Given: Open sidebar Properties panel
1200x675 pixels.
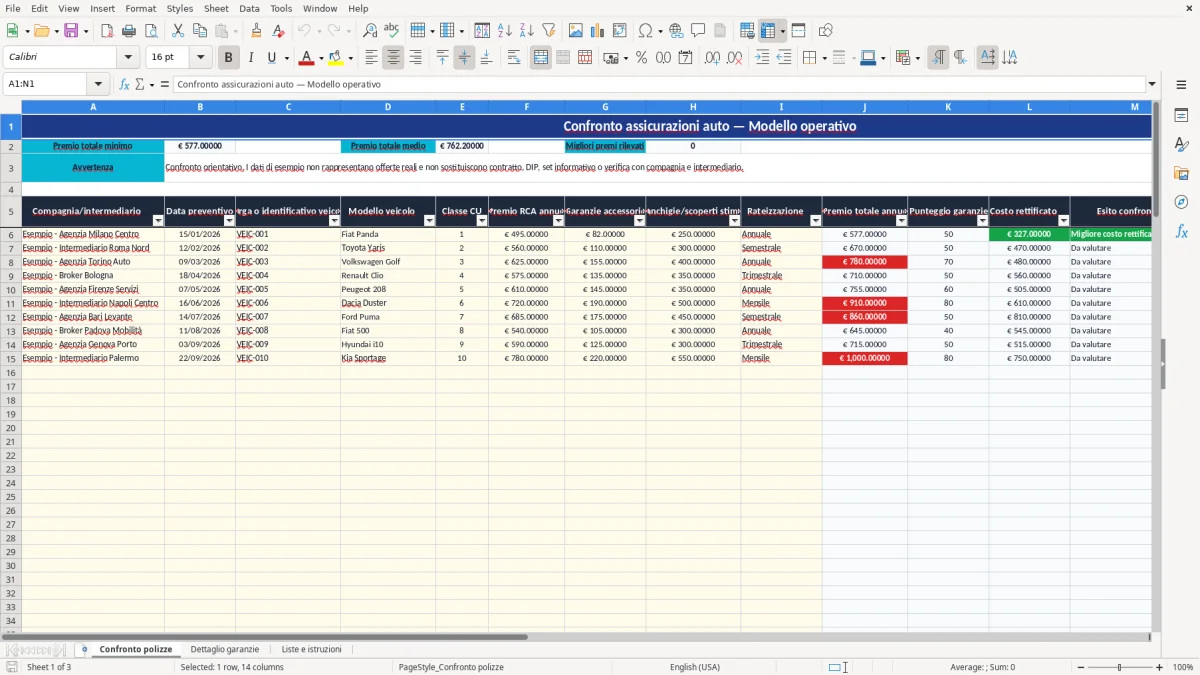Looking at the screenshot, I should 1181,116.
